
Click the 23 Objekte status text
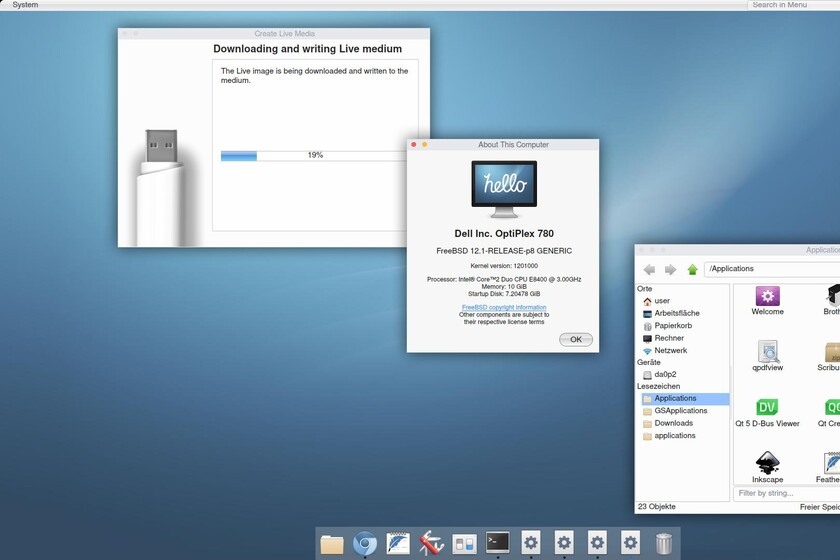[656, 506]
